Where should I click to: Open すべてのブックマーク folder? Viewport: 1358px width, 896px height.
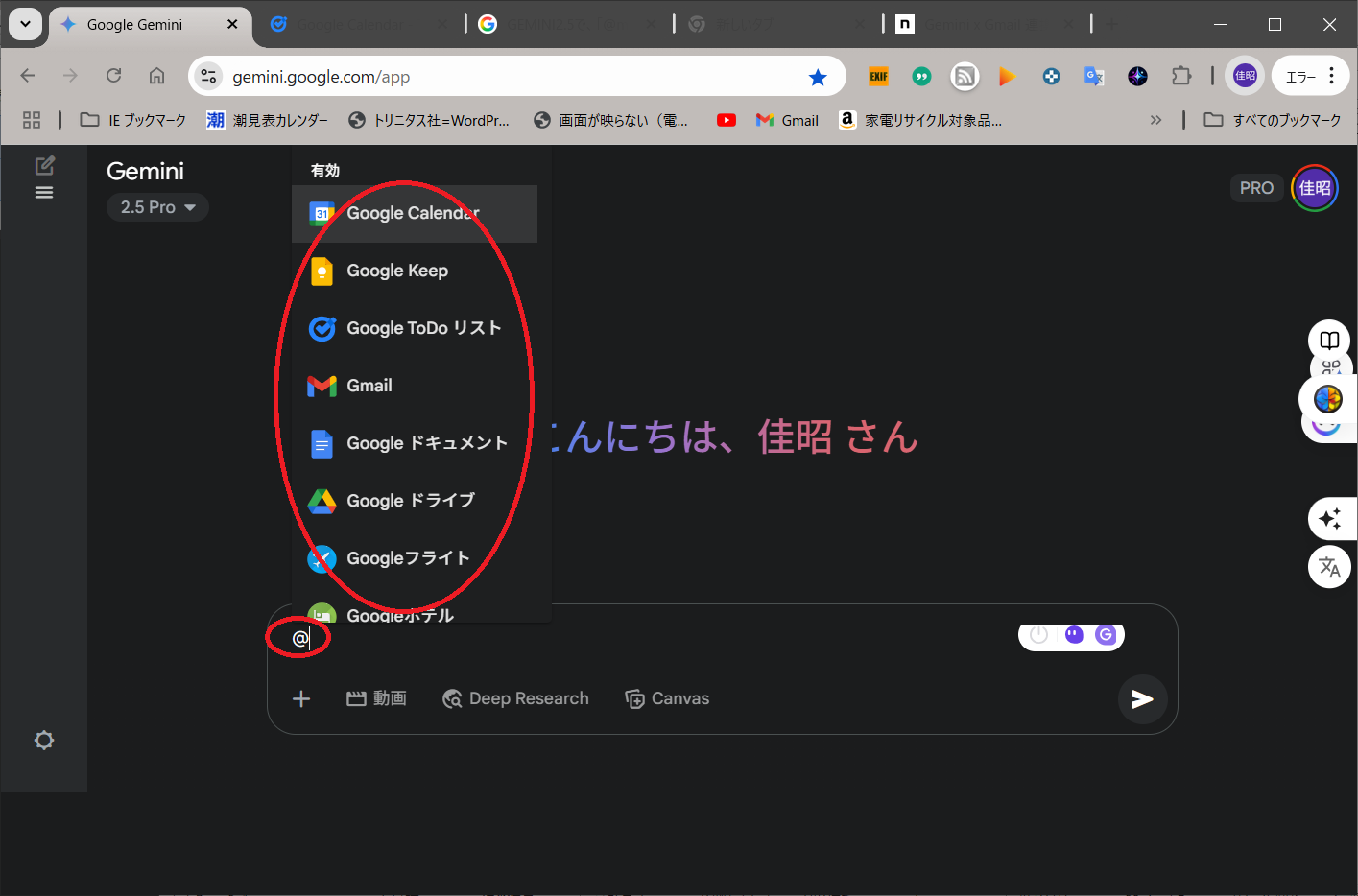click(1273, 120)
